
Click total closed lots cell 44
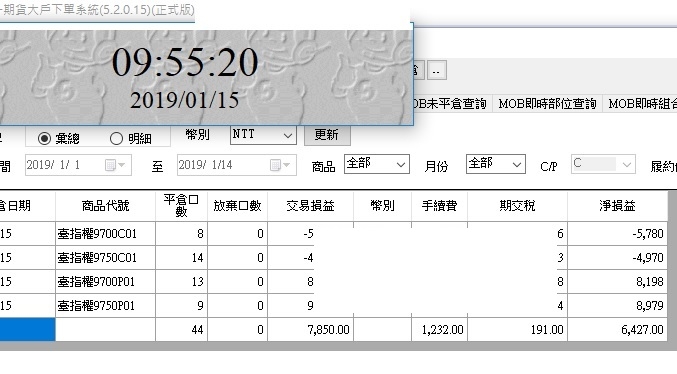tap(181, 330)
